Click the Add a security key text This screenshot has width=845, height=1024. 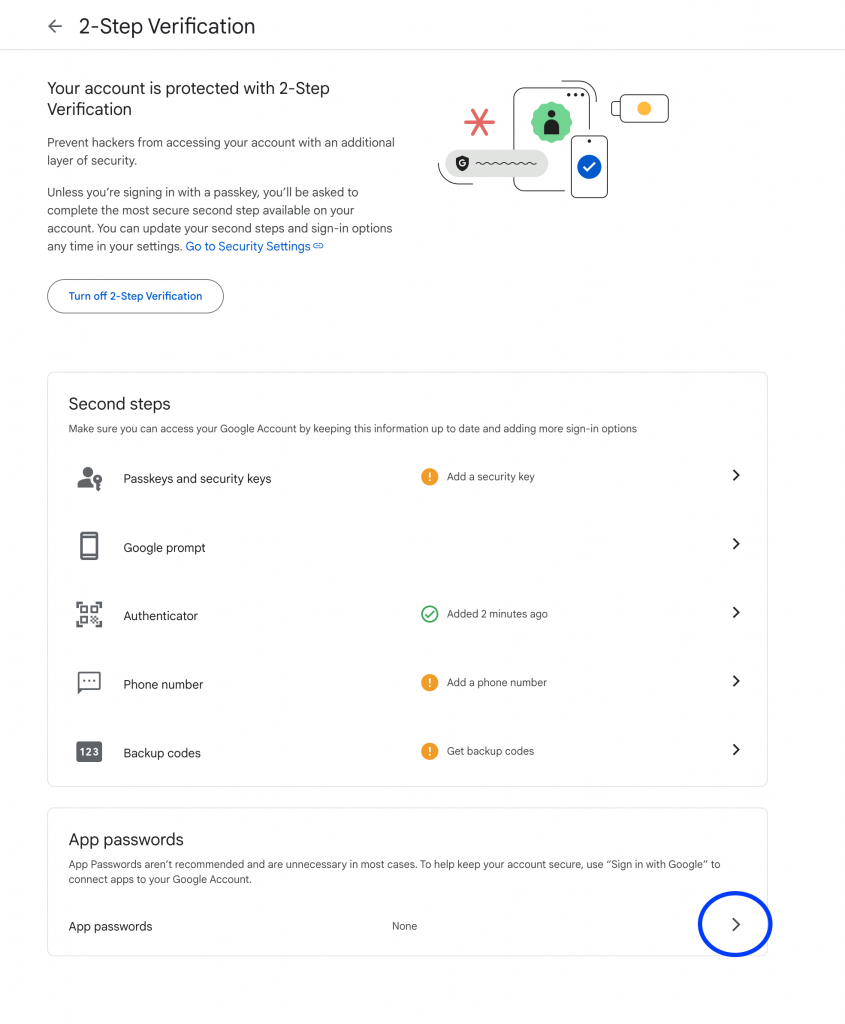pyautogui.click(x=490, y=477)
